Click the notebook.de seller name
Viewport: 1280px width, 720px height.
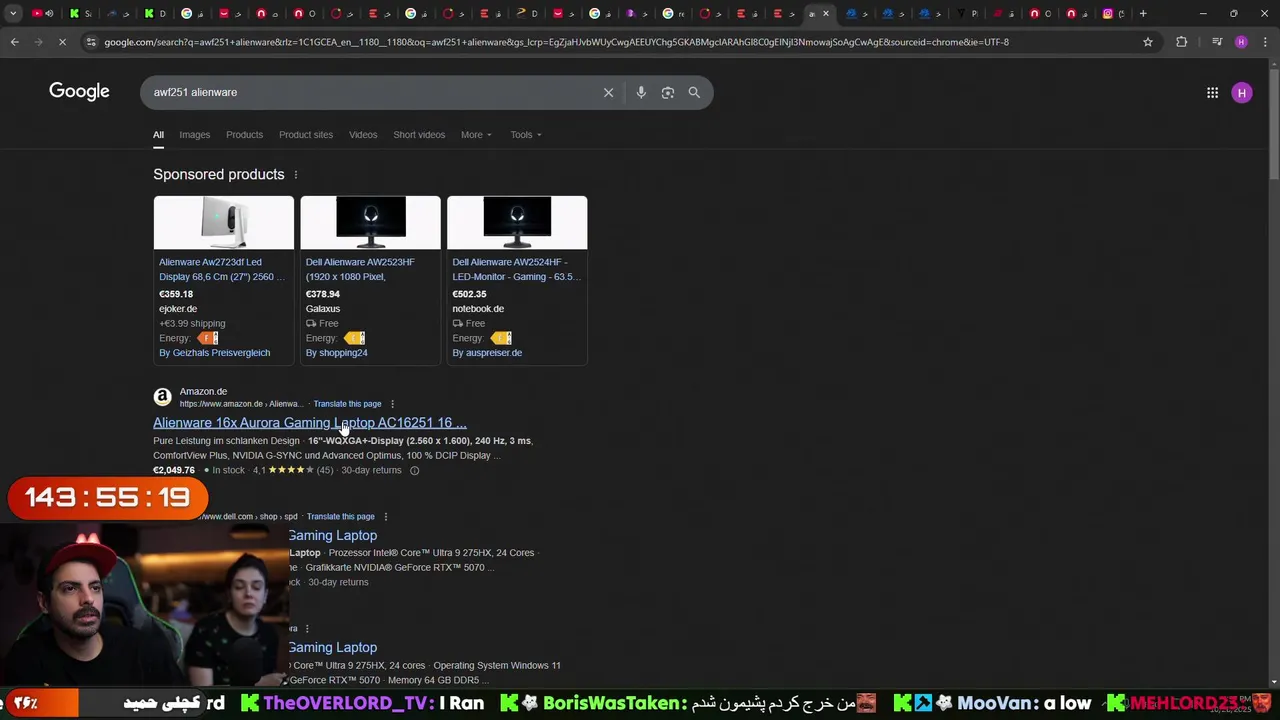point(478,309)
